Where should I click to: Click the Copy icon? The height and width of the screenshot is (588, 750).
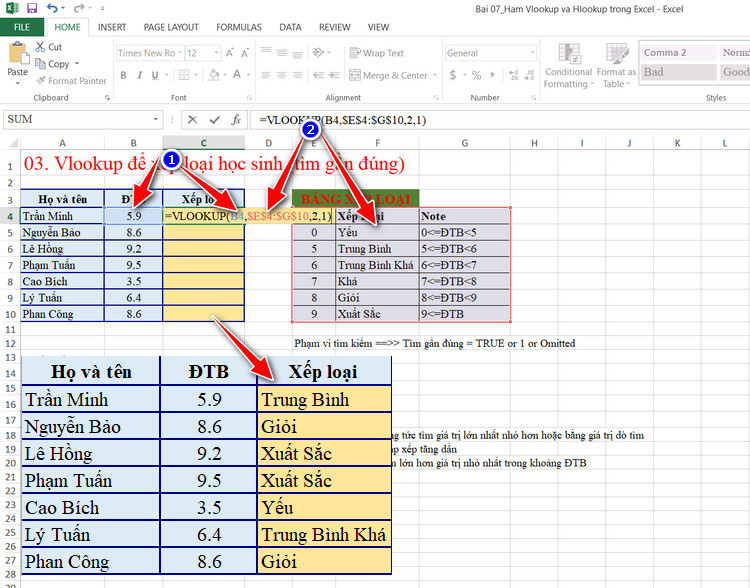coord(40,64)
